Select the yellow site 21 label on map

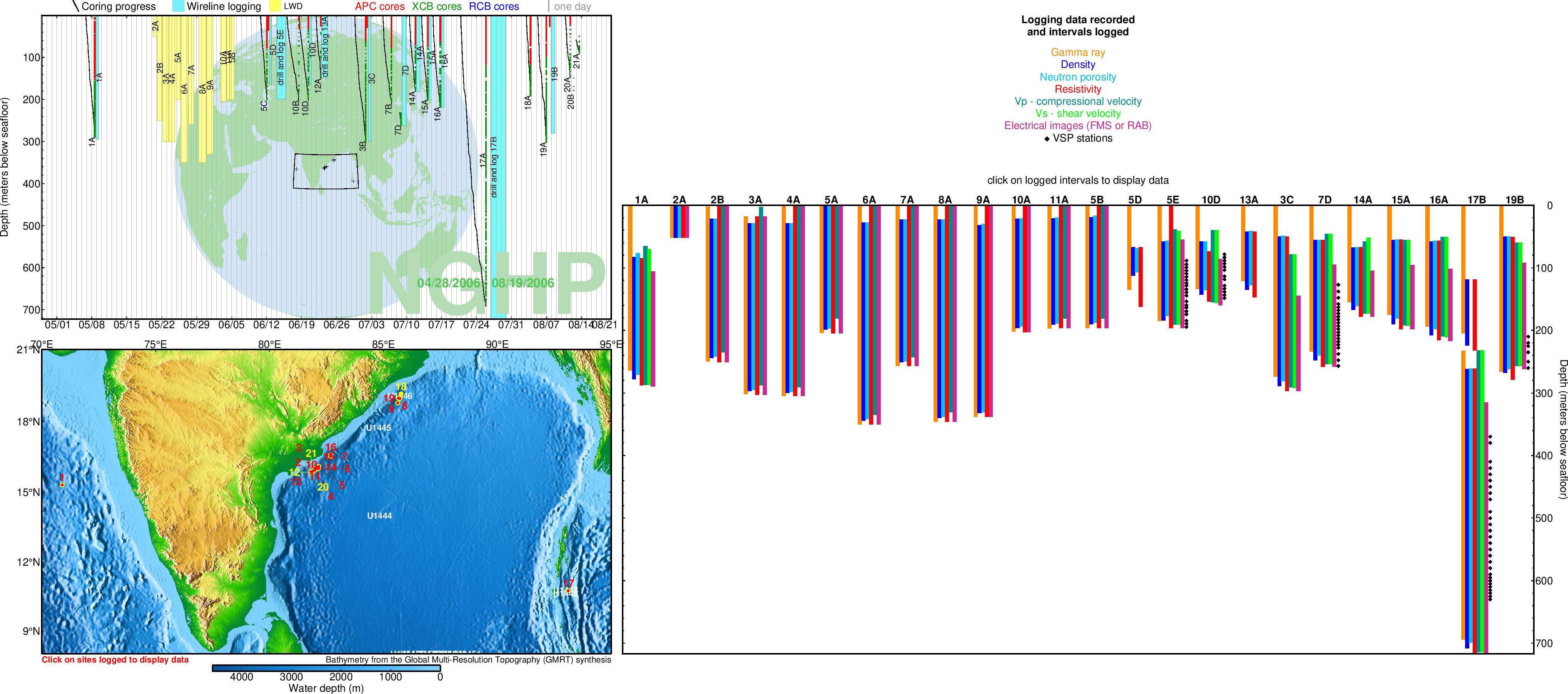[x=311, y=453]
